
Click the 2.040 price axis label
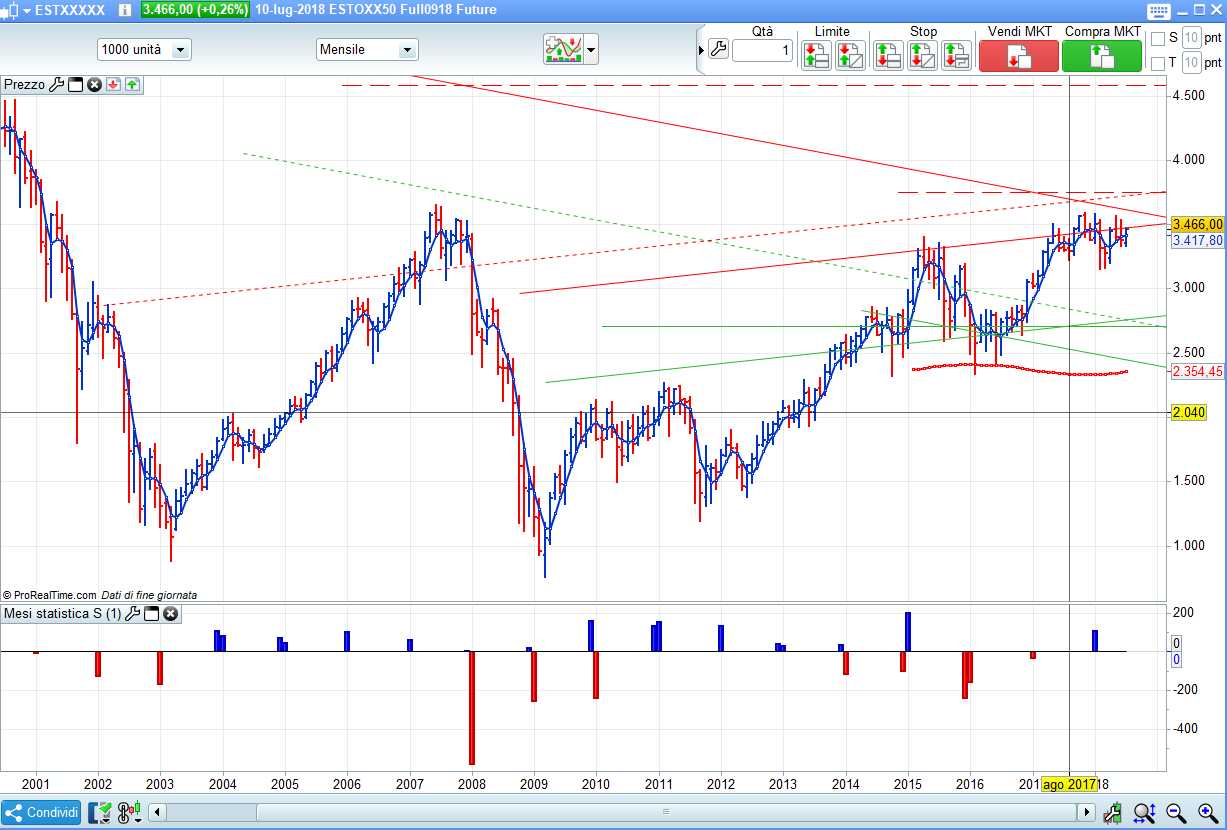pyautogui.click(x=1189, y=412)
